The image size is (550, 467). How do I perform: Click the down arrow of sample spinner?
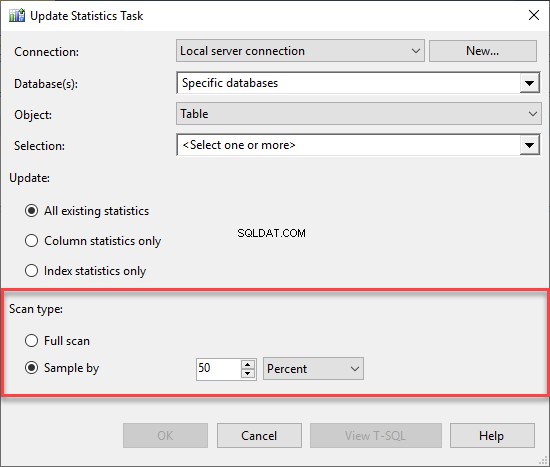click(x=248, y=373)
